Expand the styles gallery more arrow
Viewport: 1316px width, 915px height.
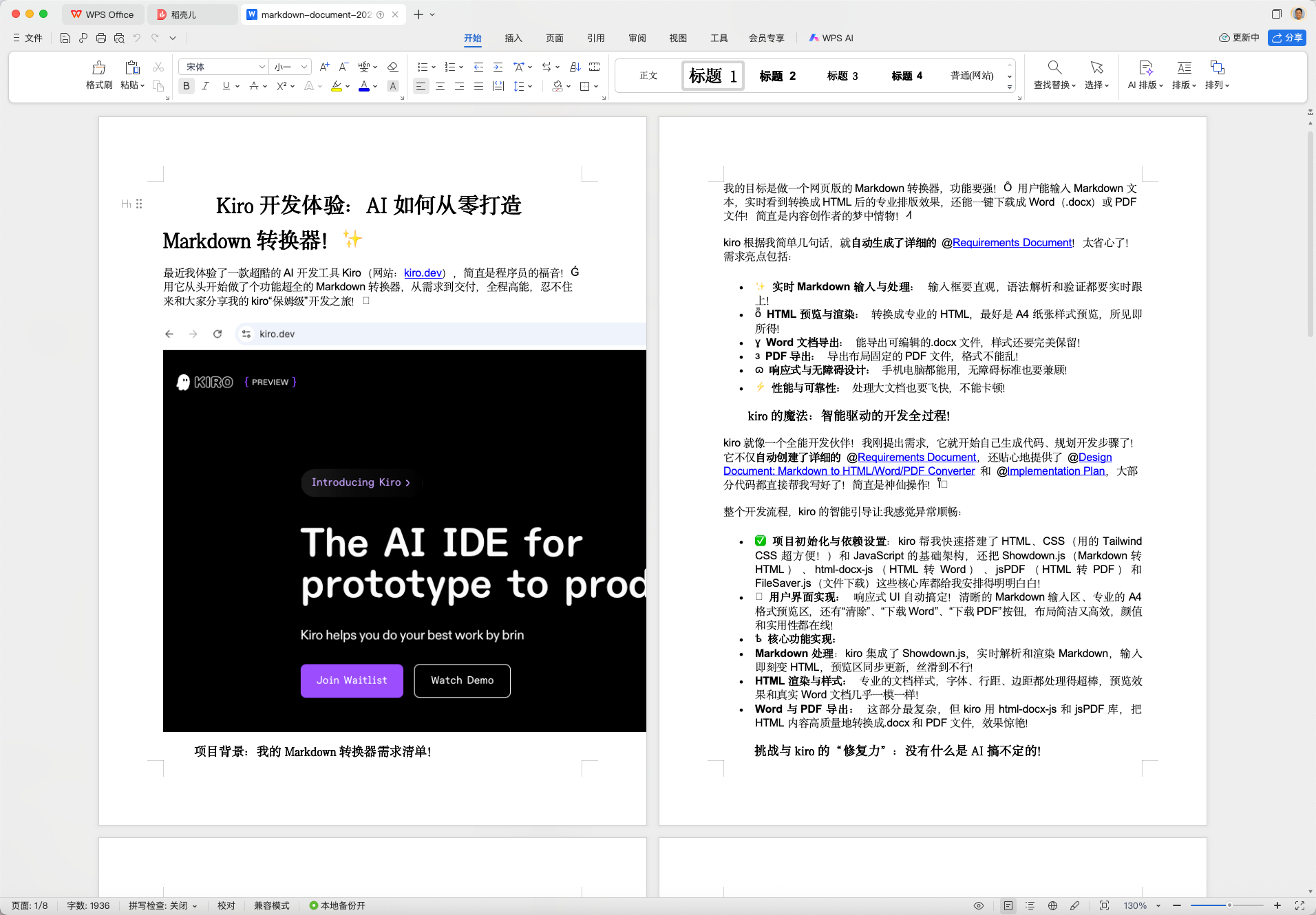pyautogui.click(x=1010, y=87)
